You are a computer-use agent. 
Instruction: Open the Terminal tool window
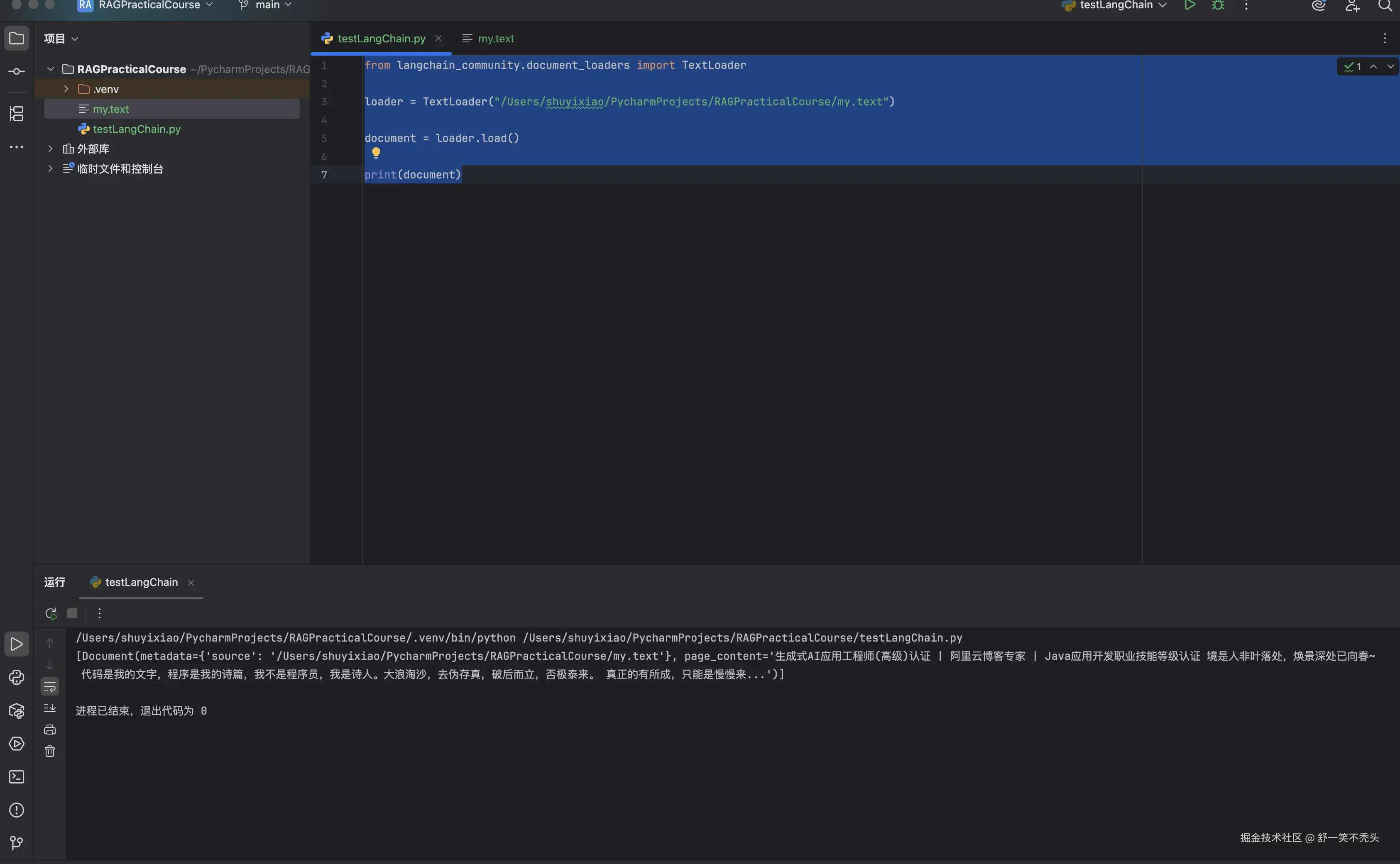coord(17,777)
